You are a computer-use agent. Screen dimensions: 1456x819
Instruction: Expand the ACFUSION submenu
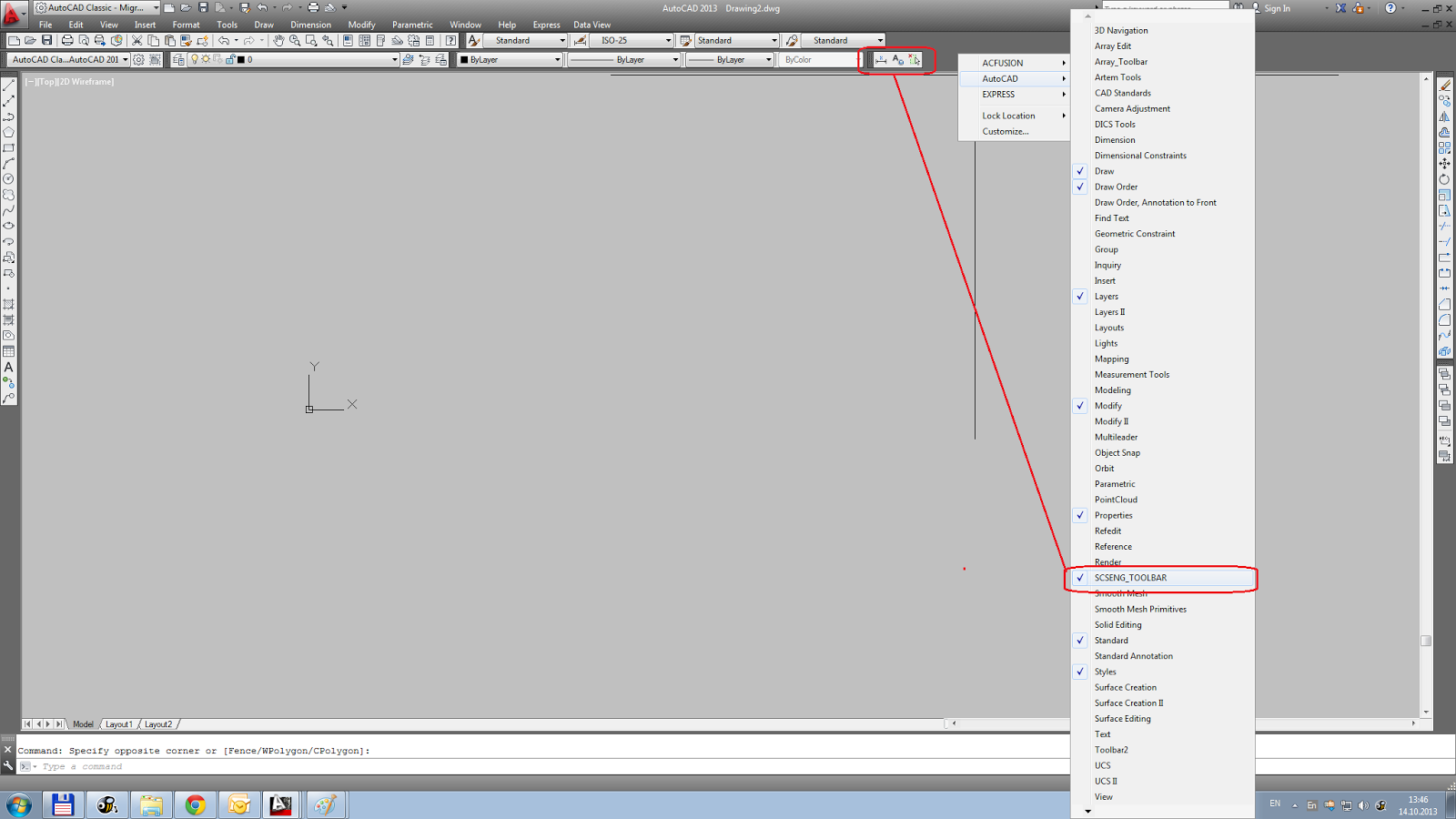(1015, 63)
